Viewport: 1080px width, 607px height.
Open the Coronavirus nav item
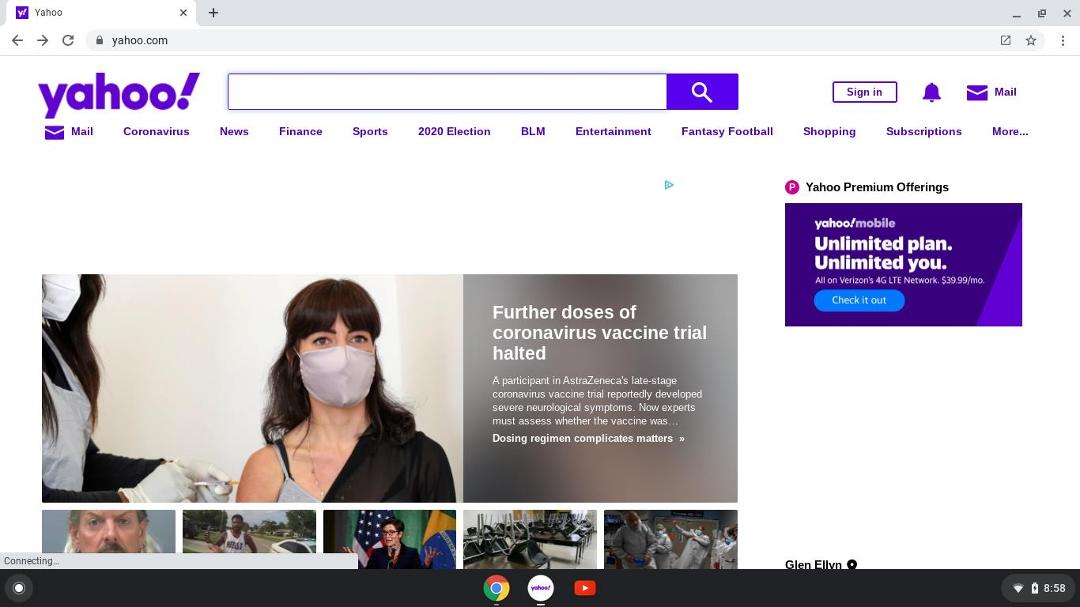click(156, 132)
